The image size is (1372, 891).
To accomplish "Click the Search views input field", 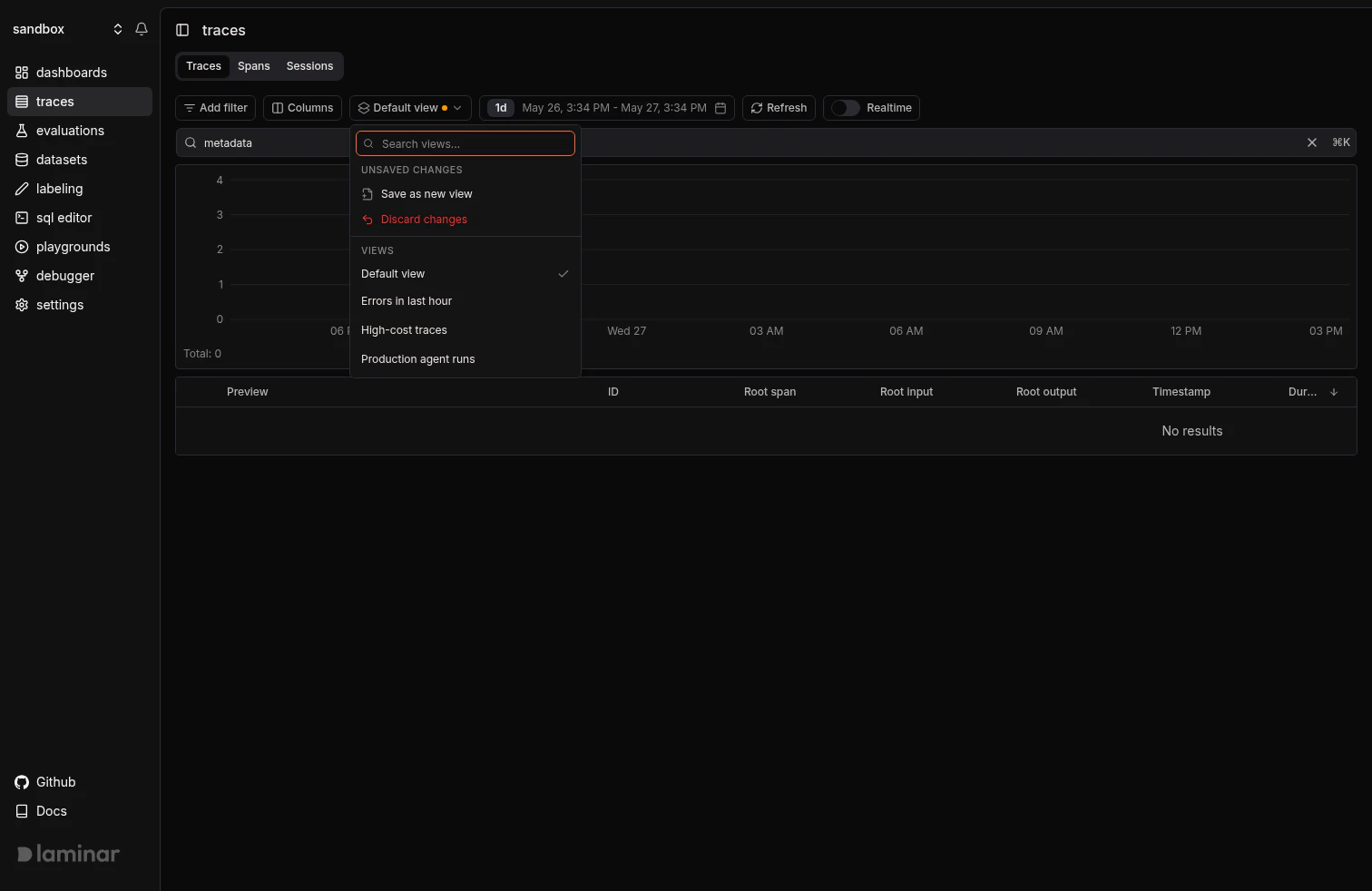I will (x=465, y=143).
